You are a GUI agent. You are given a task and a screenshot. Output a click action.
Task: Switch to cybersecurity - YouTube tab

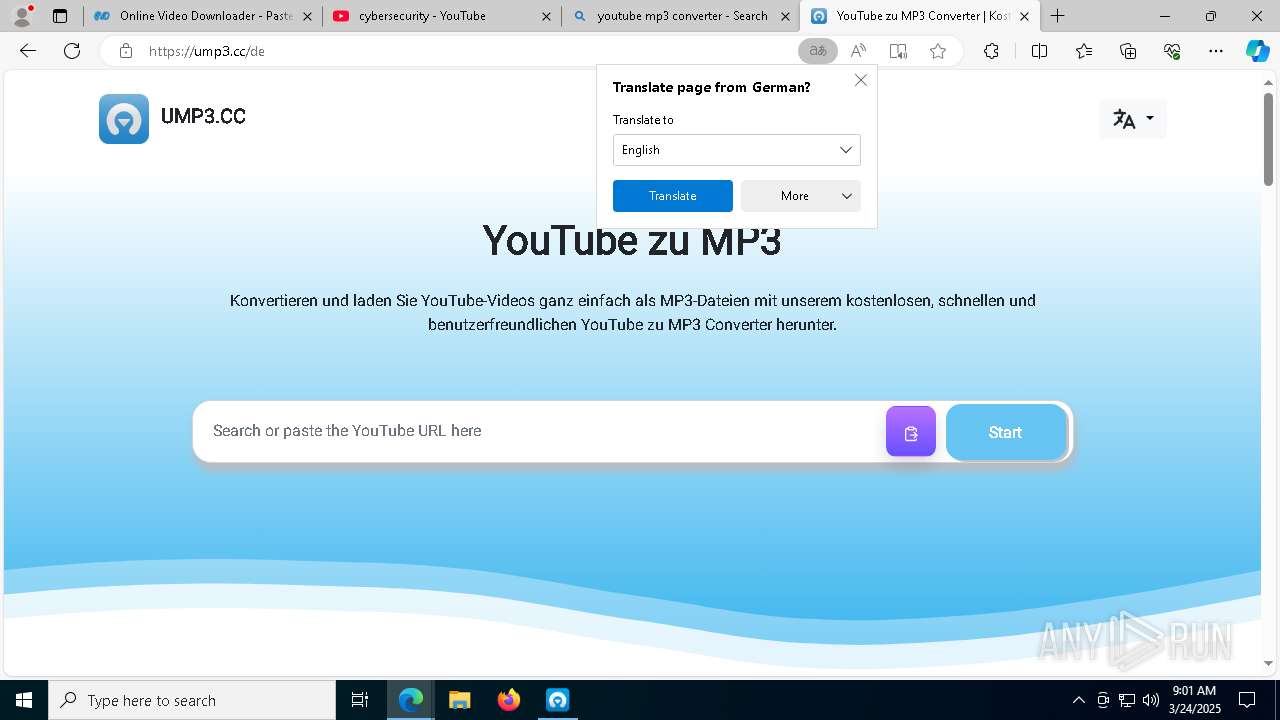(x=441, y=16)
